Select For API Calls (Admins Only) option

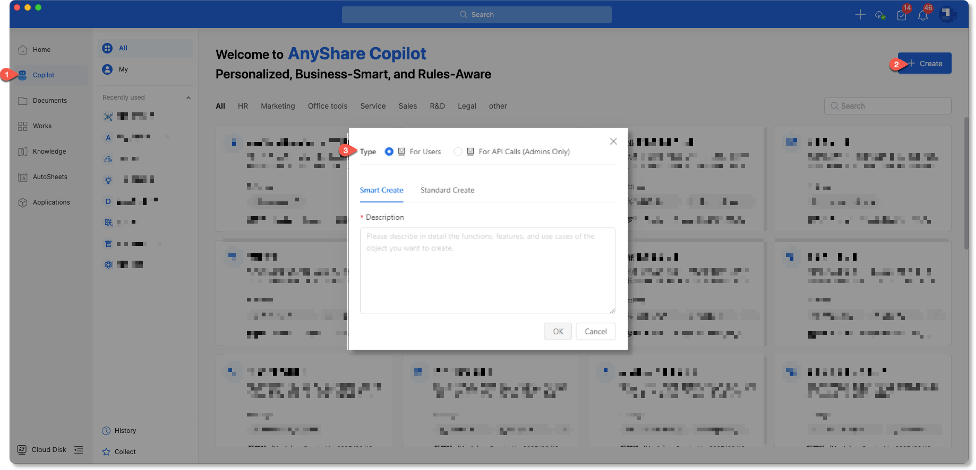(x=458, y=152)
